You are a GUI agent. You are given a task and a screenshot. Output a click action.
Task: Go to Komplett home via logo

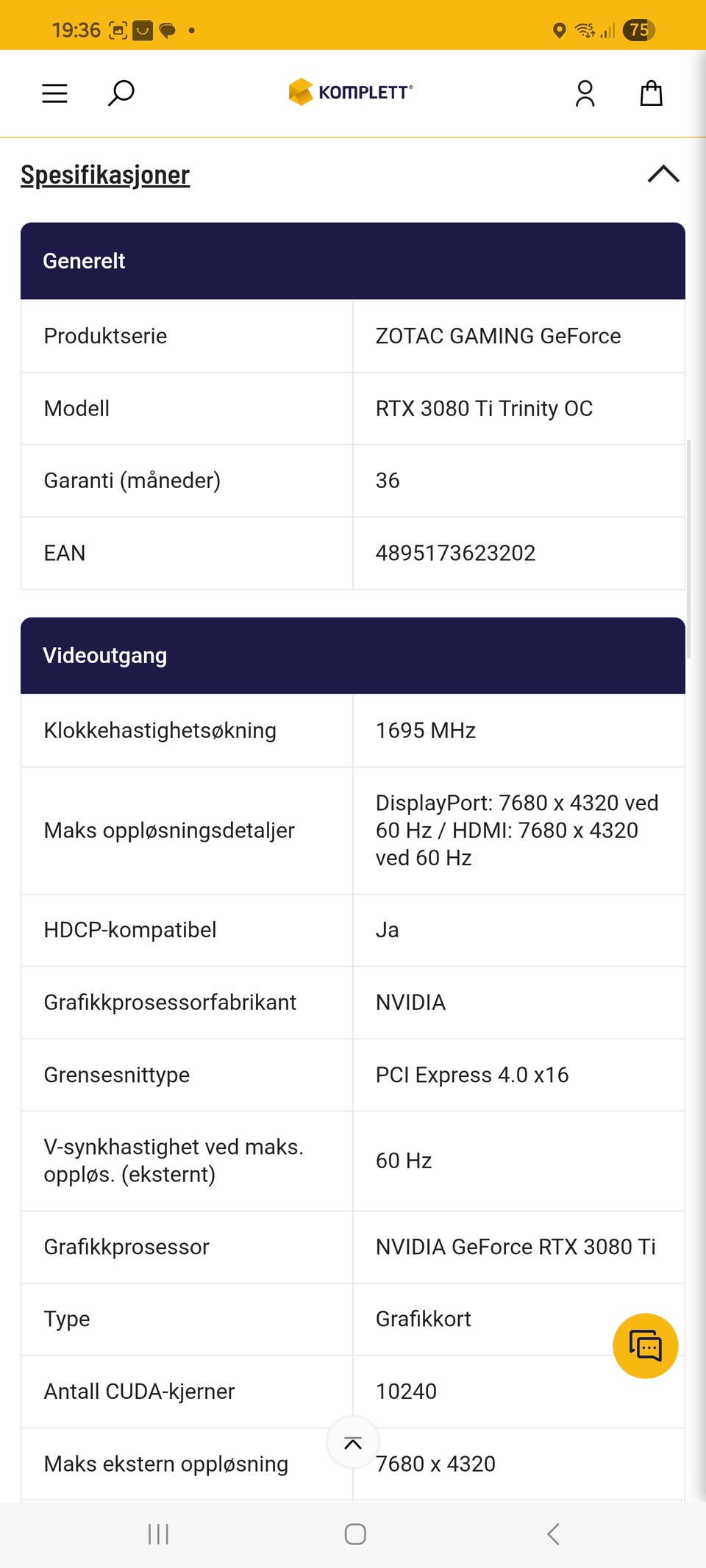351,92
